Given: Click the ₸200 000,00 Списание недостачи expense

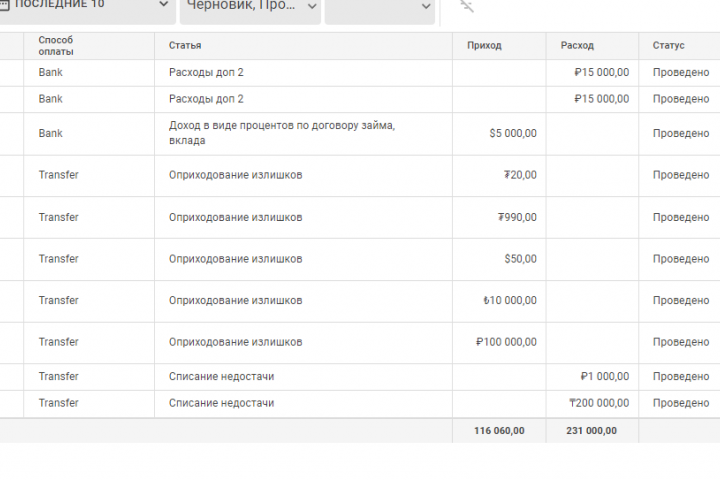Looking at the screenshot, I should (x=599, y=403).
